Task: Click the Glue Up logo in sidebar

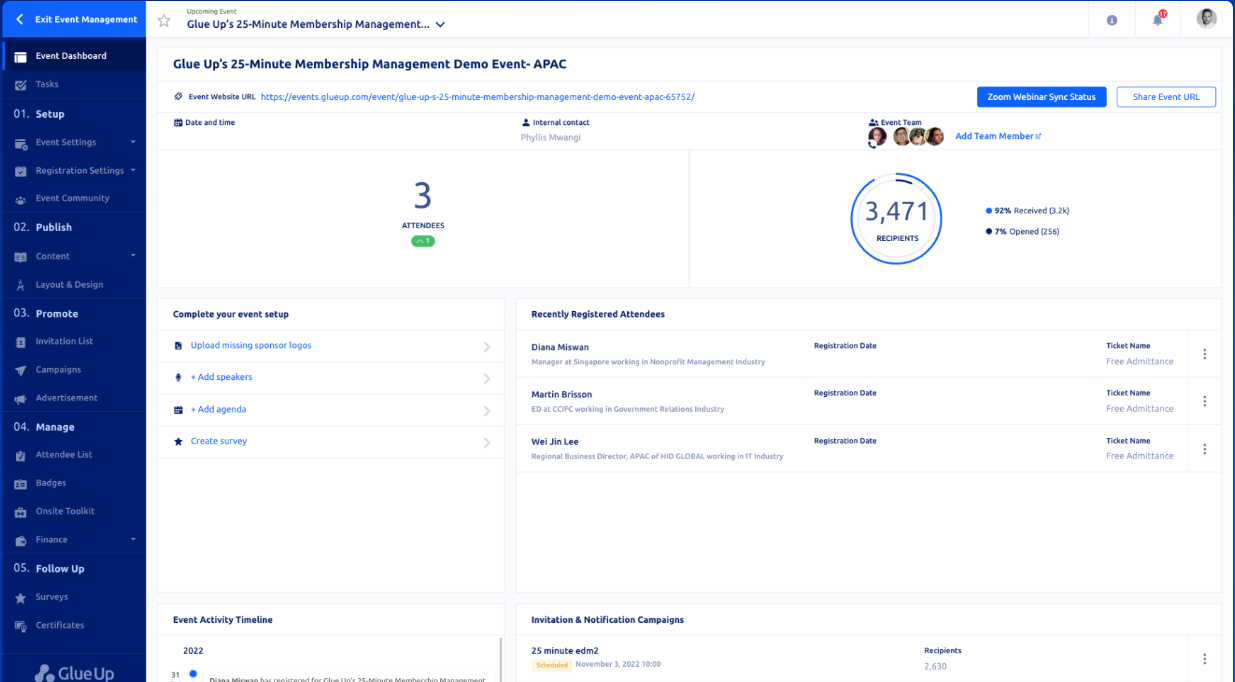Action: (x=73, y=672)
